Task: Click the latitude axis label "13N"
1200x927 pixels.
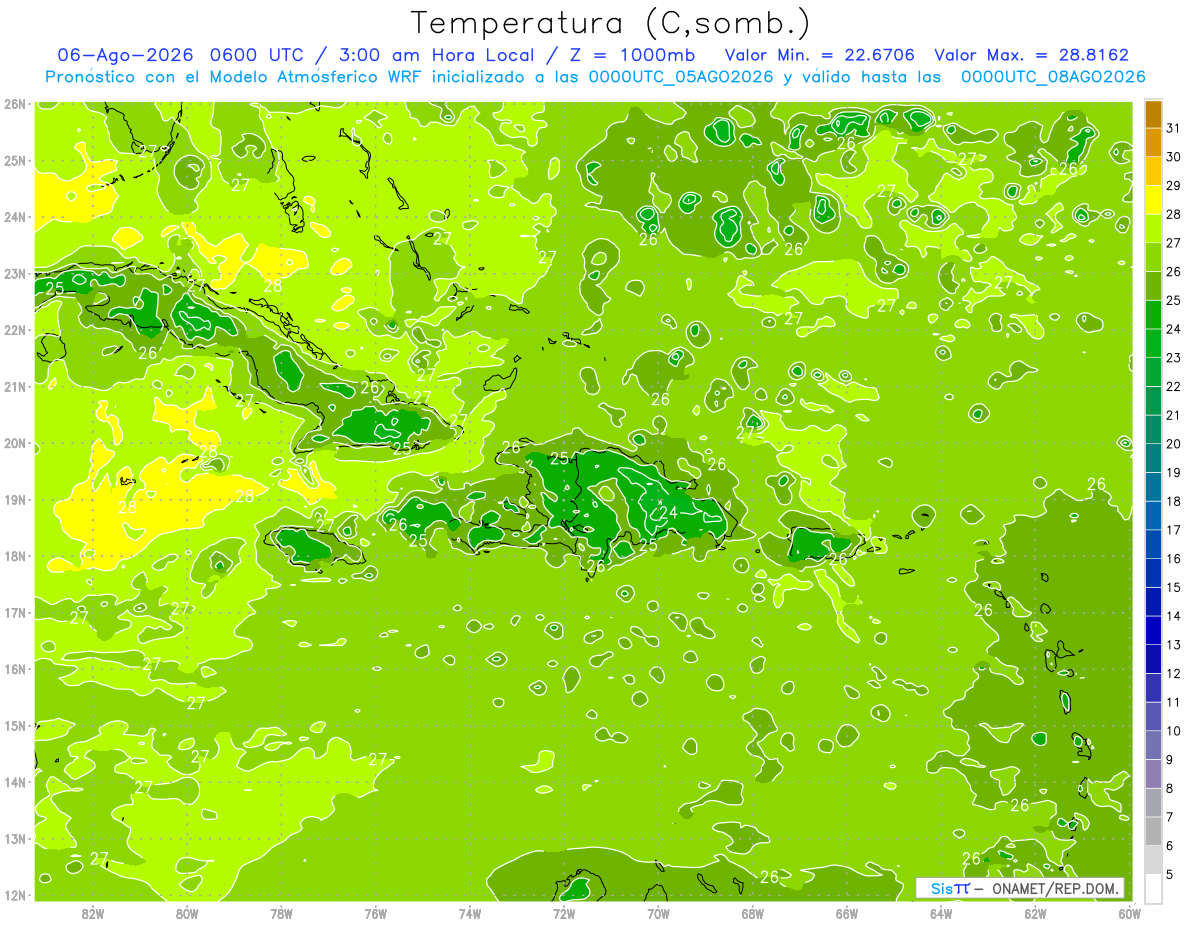Action: click(x=15, y=838)
